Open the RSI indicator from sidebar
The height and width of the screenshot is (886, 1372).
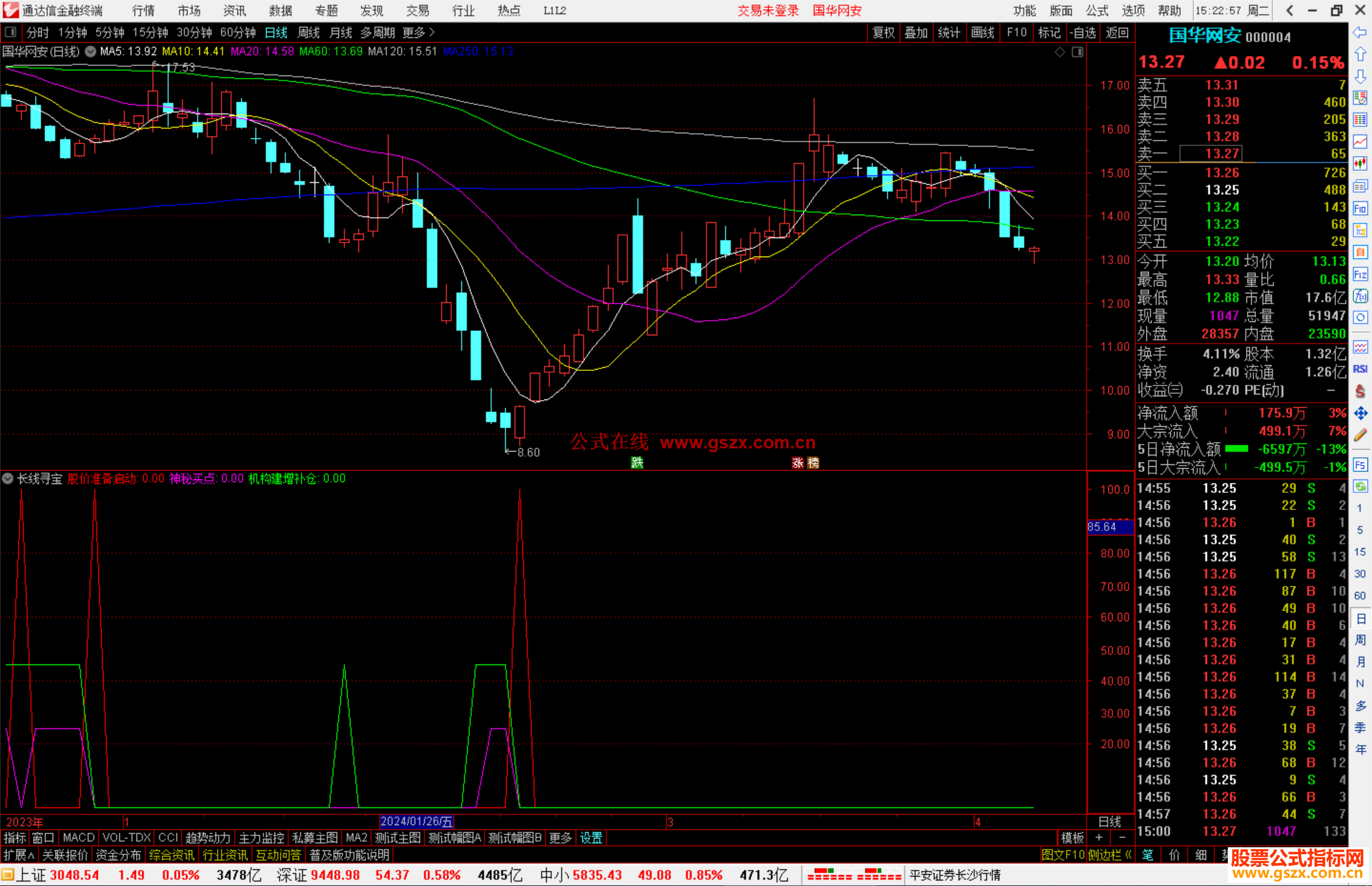point(1360,369)
